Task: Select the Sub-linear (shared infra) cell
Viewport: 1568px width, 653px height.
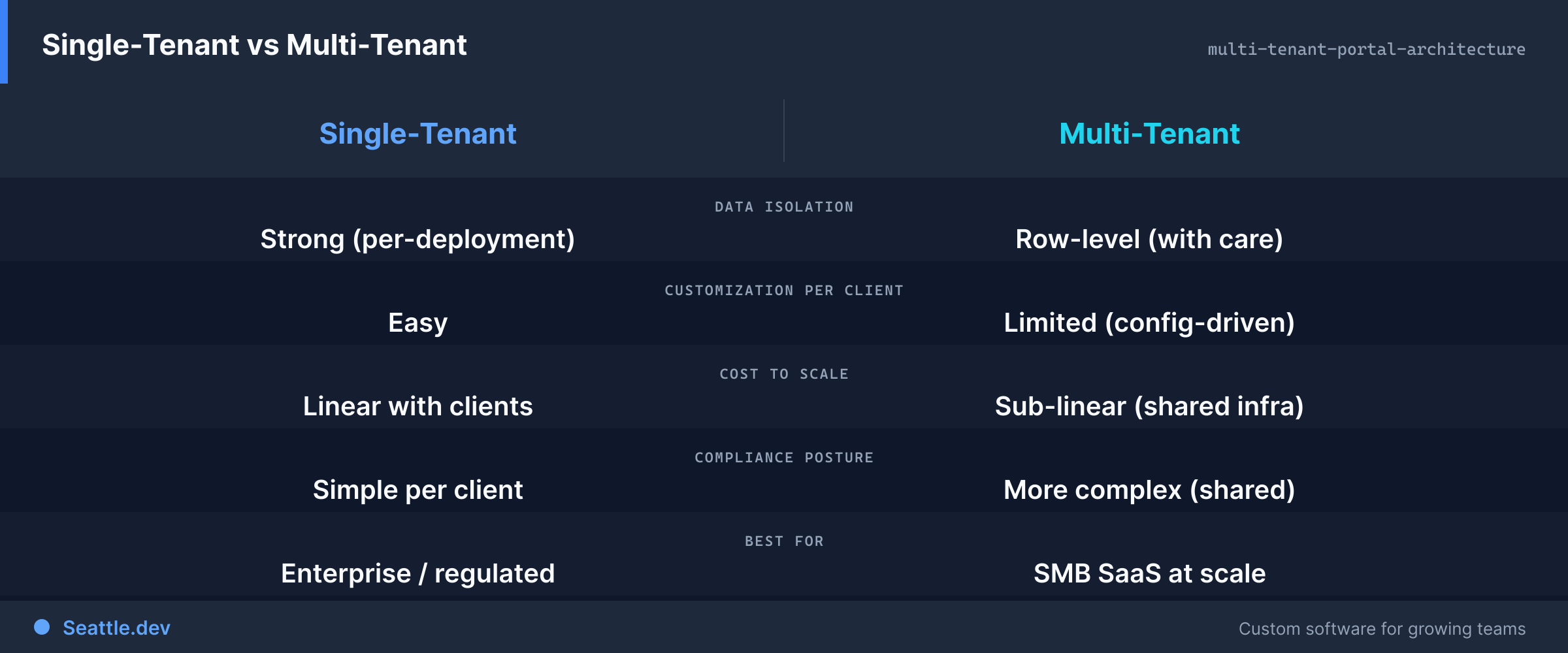Action: [x=1150, y=407]
